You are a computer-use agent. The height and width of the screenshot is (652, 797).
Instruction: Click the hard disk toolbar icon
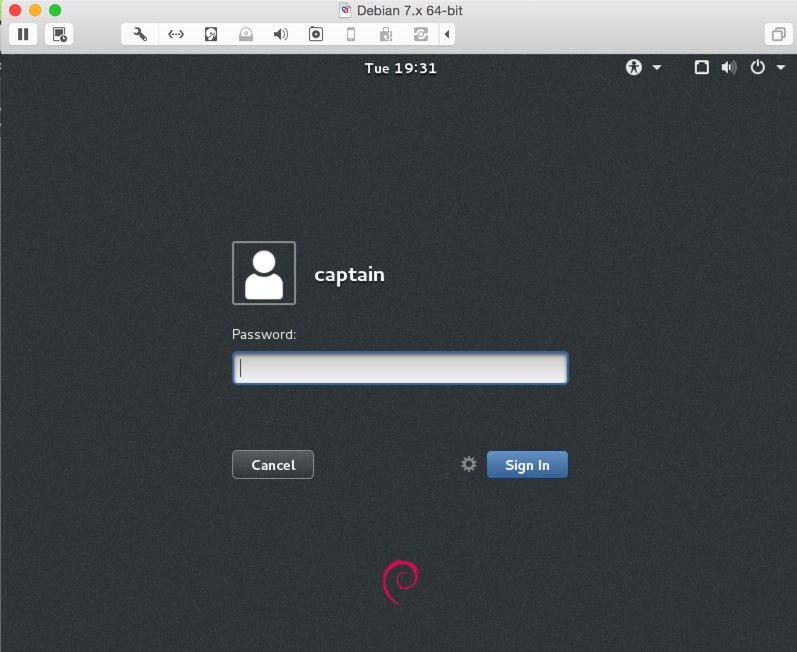tap(211, 34)
